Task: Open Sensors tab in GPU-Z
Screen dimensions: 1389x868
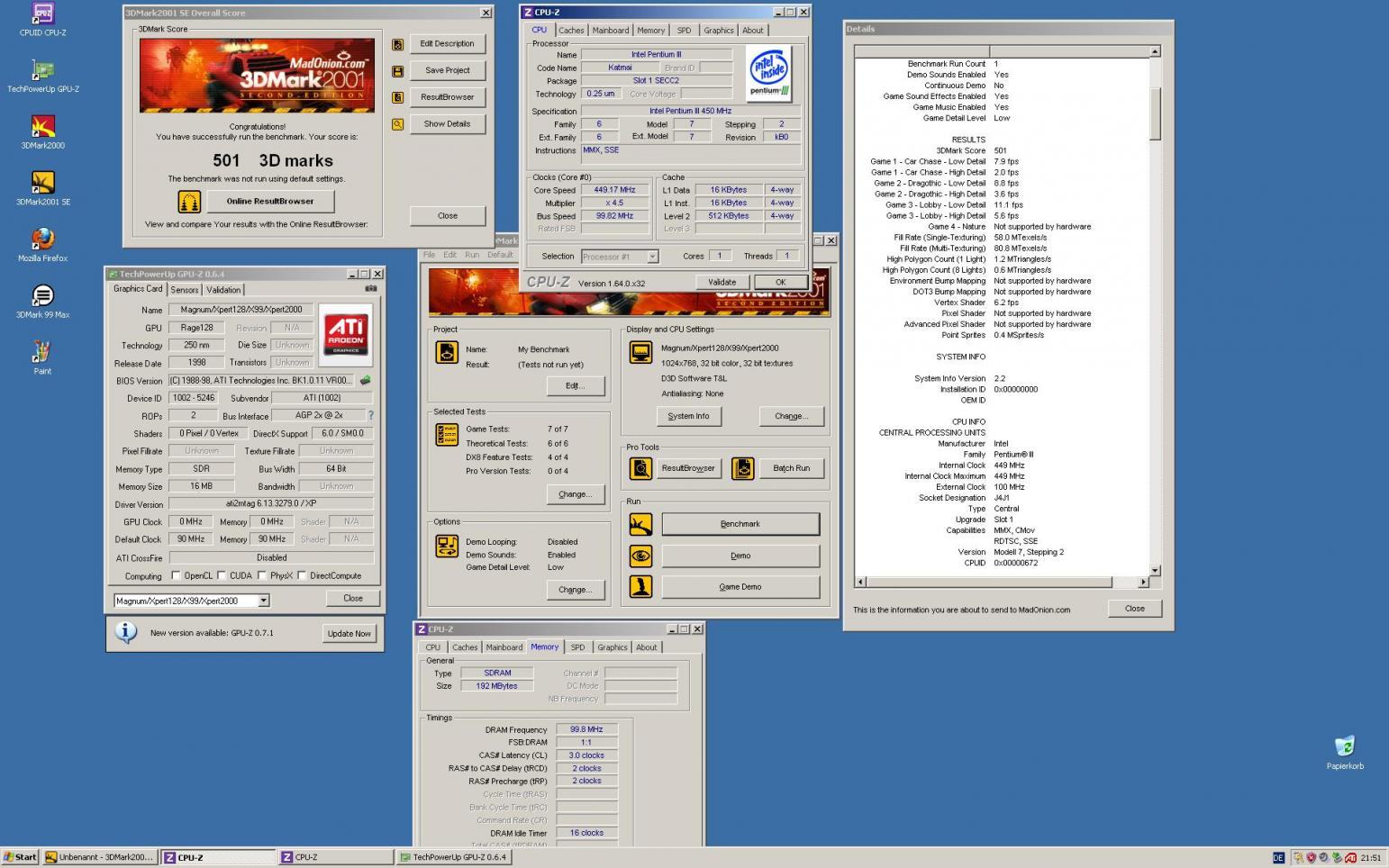Action: [x=185, y=290]
